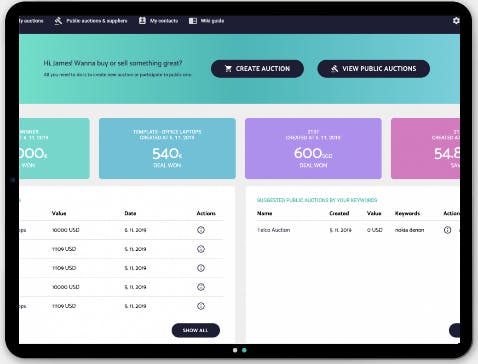Click the Suggested Public Auctions By Your Keywords heading
Screen dimensions: 478x364
click(317, 200)
